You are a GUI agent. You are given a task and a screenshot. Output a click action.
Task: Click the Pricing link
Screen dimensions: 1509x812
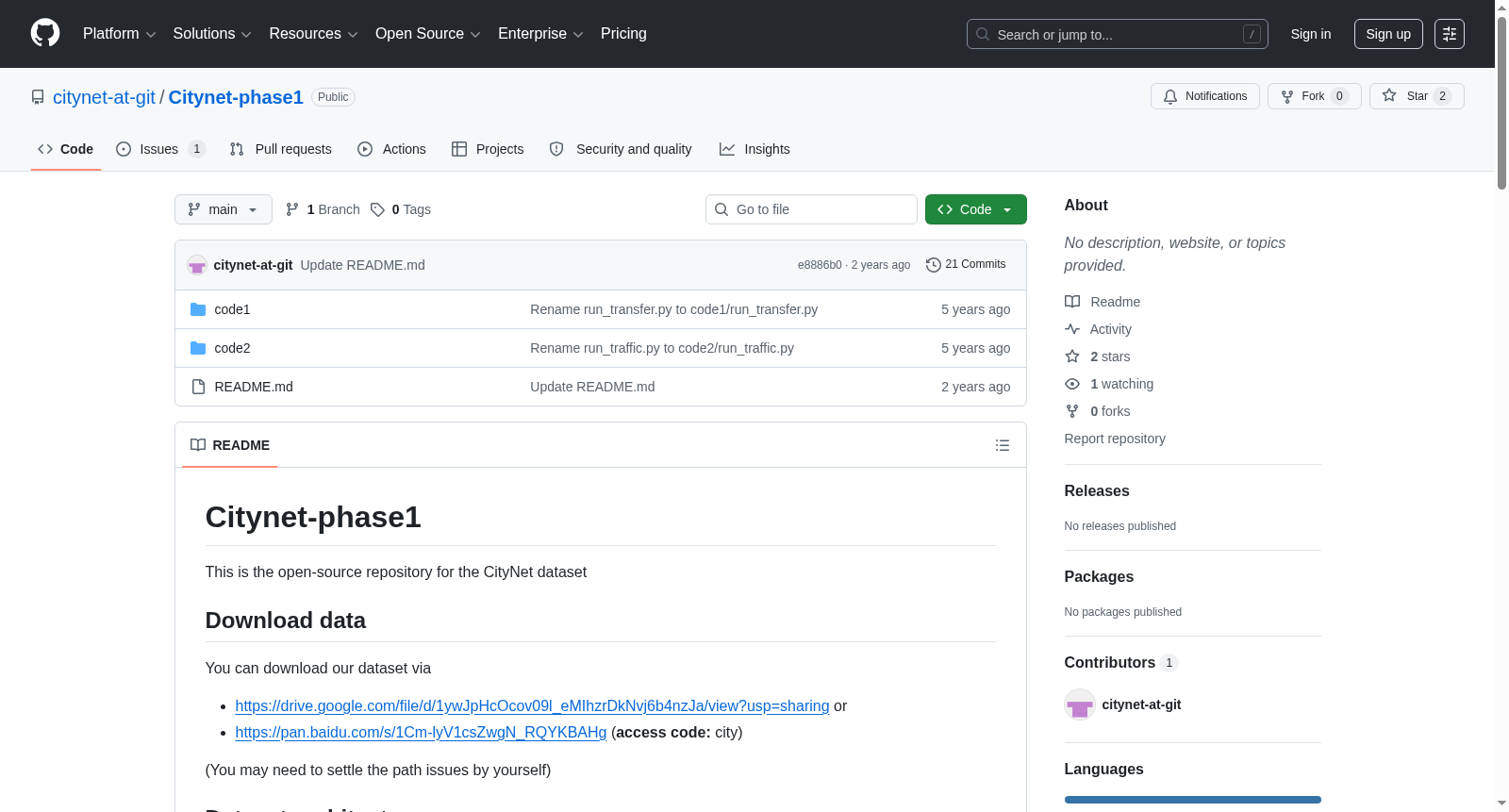[623, 34]
